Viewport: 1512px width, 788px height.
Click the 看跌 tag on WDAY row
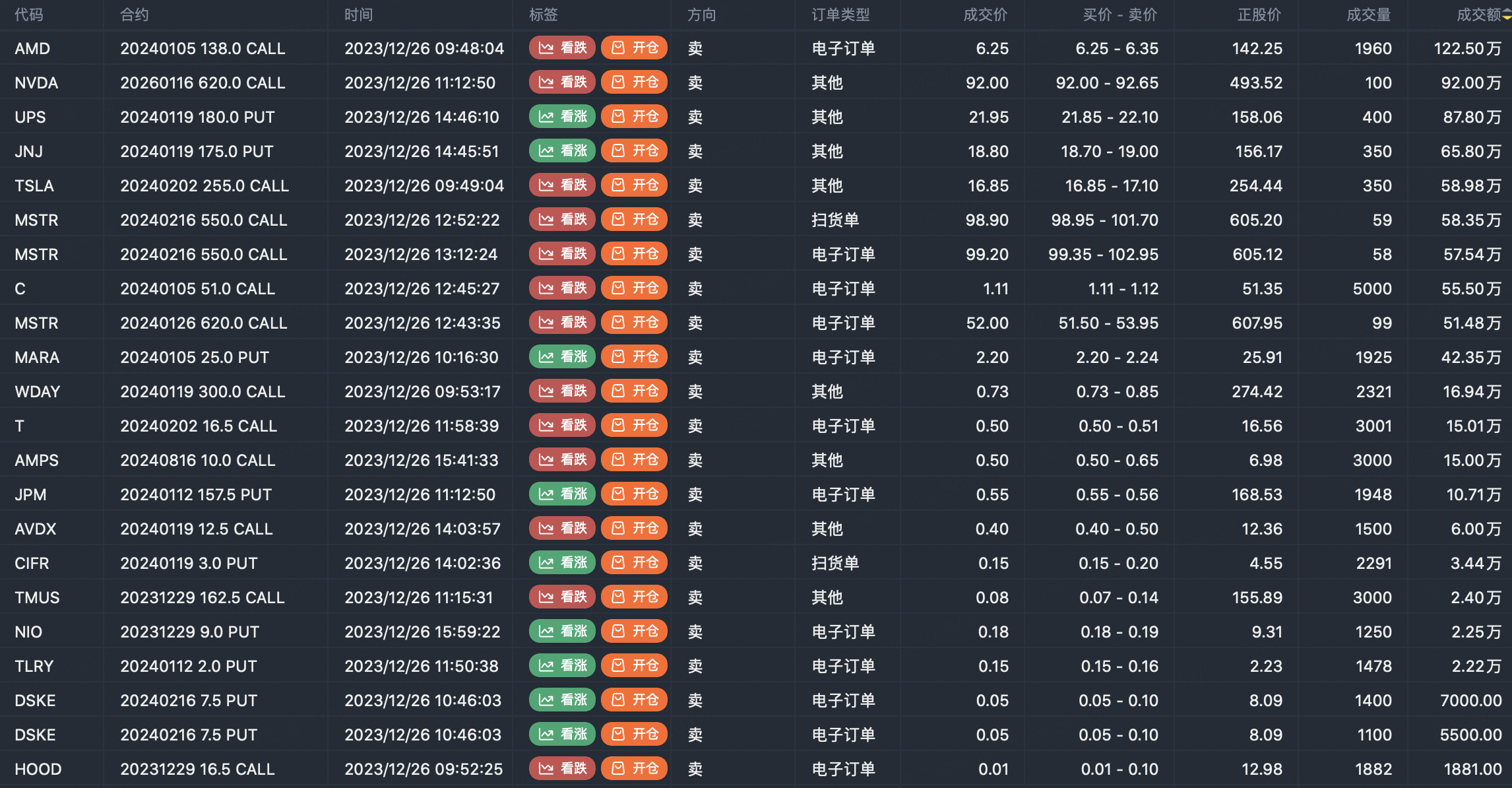pos(562,391)
